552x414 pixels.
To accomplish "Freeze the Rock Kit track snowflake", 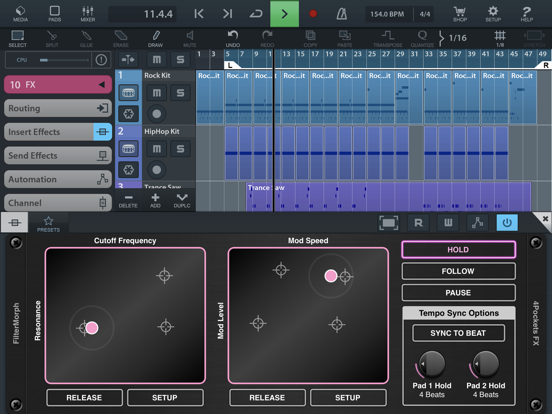I will click(x=128, y=114).
